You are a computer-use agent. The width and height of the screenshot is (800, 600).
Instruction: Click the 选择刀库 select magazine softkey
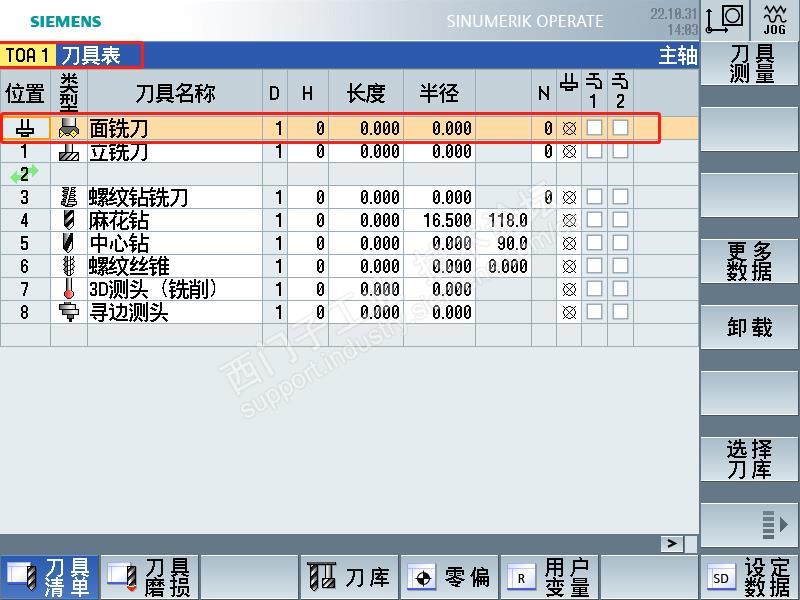750,459
